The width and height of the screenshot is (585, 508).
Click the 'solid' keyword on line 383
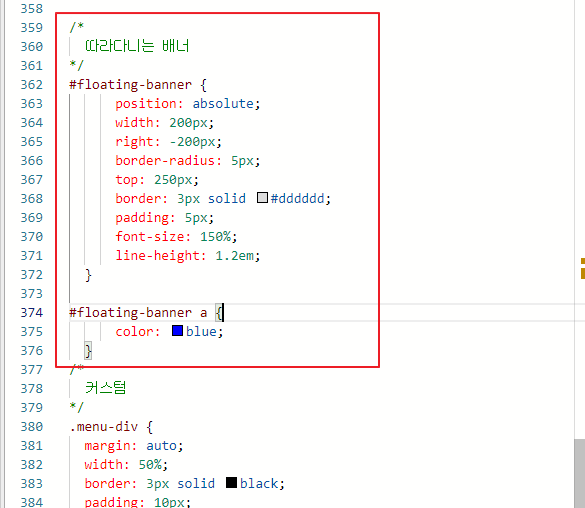(196, 484)
